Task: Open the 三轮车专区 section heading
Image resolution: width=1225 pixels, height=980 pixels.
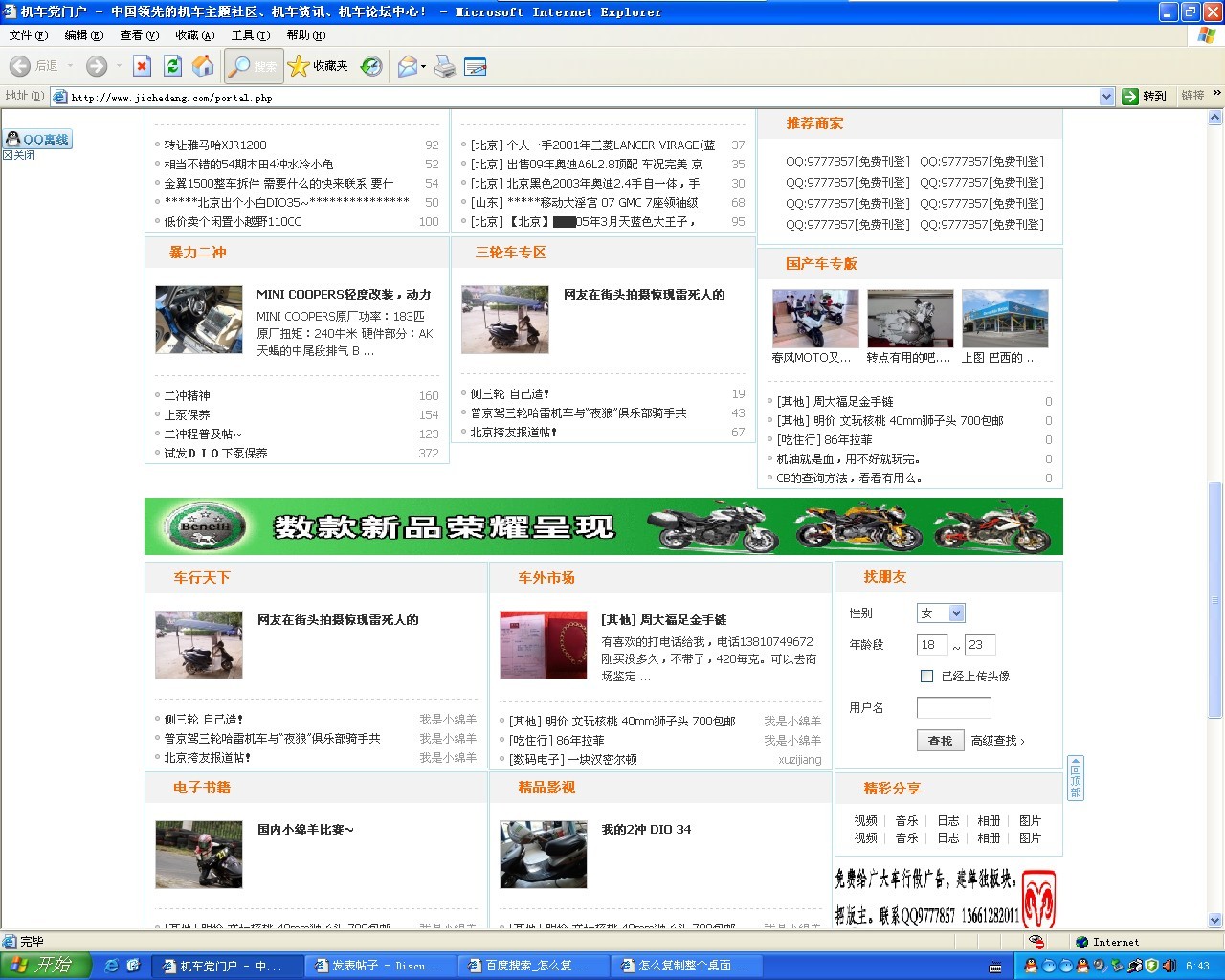Action: (510, 253)
